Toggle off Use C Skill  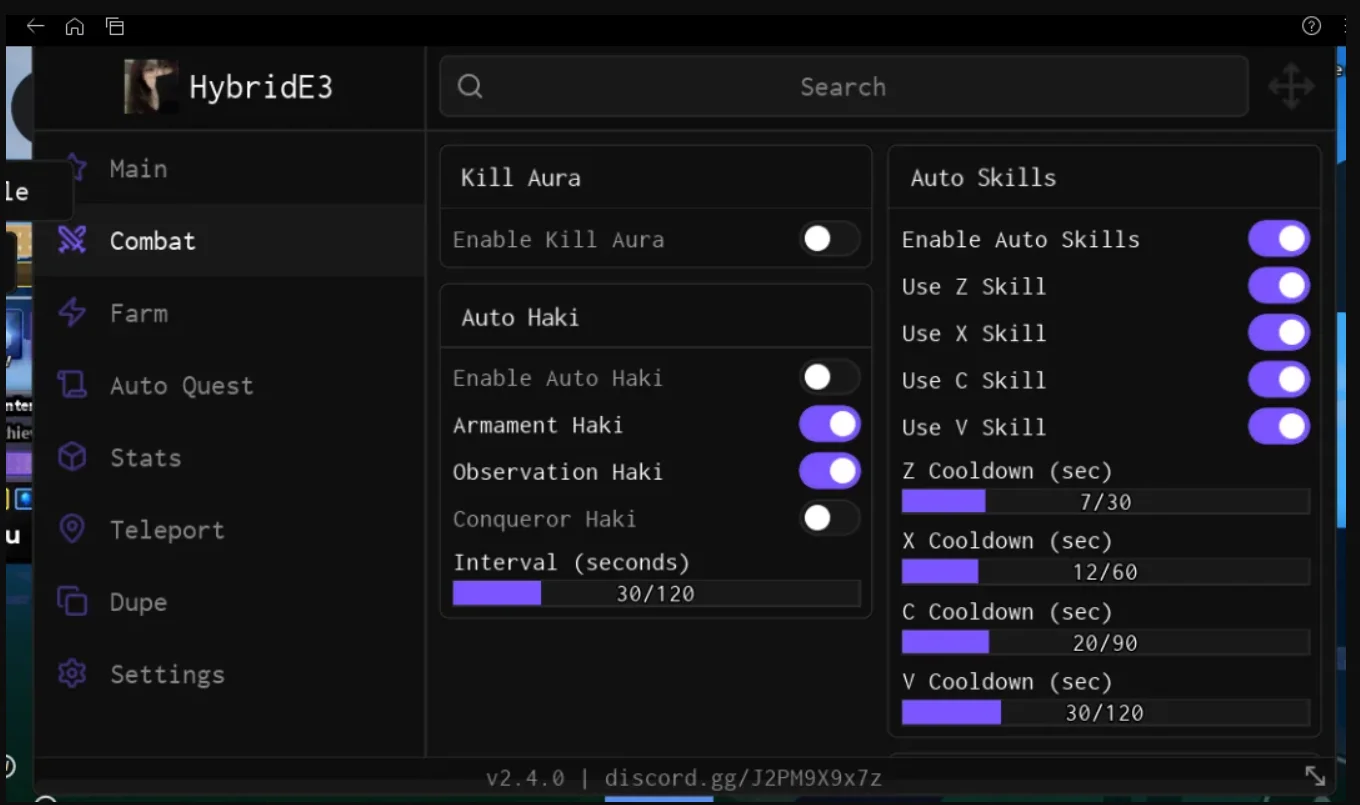[x=1279, y=380]
